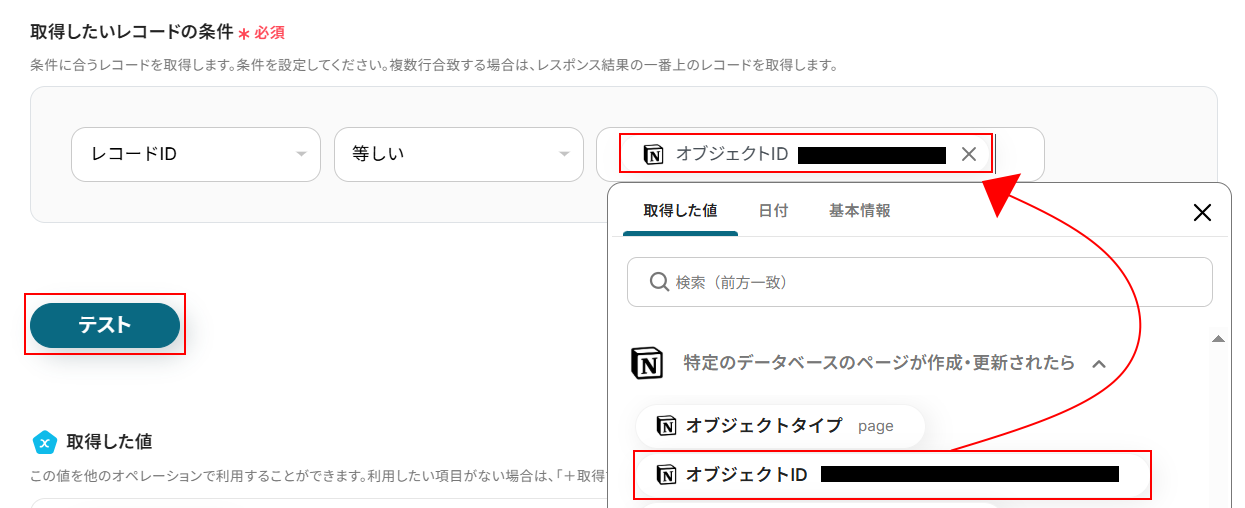This screenshot has height=508, width=1245.
Task: Click Notion icon in the value field
Action: pyautogui.click(x=653, y=154)
